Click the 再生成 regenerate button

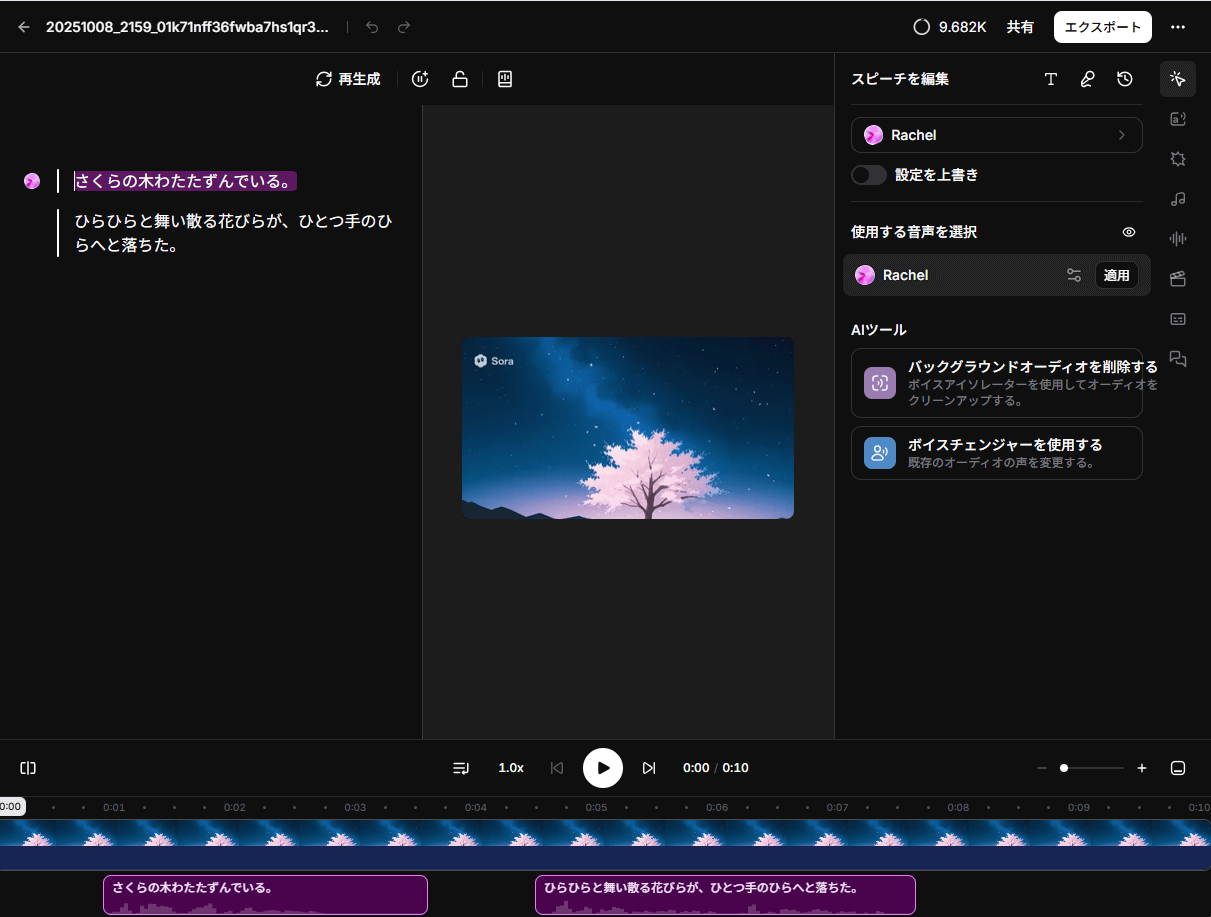point(348,79)
